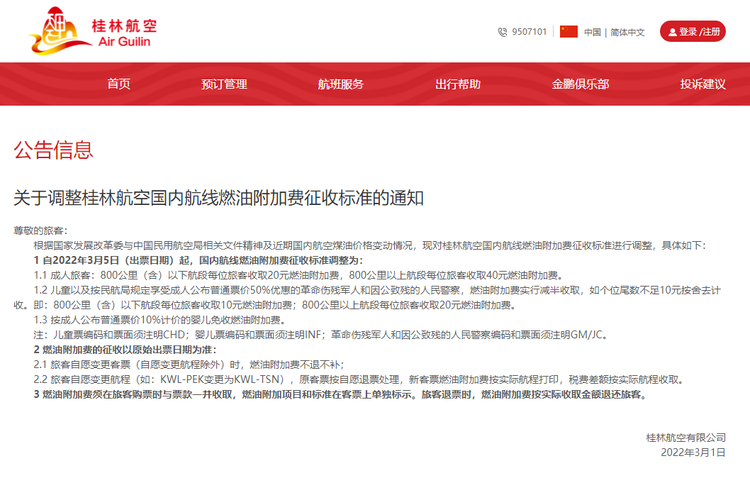This screenshot has width=750, height=478.
Task: Click the bold line 1 自2022年3月5日
Action: pyautogui.click(x=198, y=260)
